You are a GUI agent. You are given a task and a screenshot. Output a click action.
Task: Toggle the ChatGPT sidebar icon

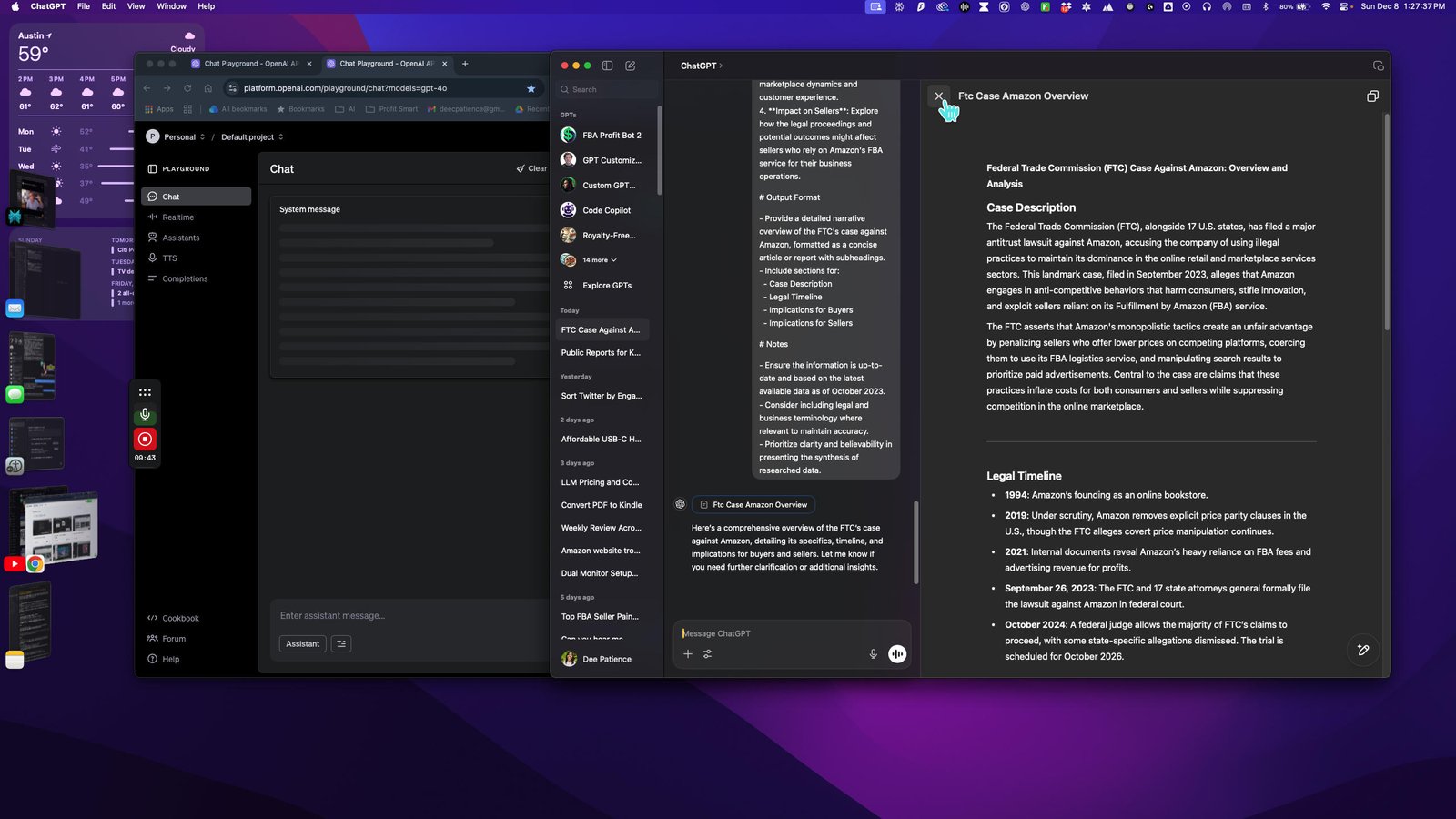pyautogui.click(x=607, y=66)
